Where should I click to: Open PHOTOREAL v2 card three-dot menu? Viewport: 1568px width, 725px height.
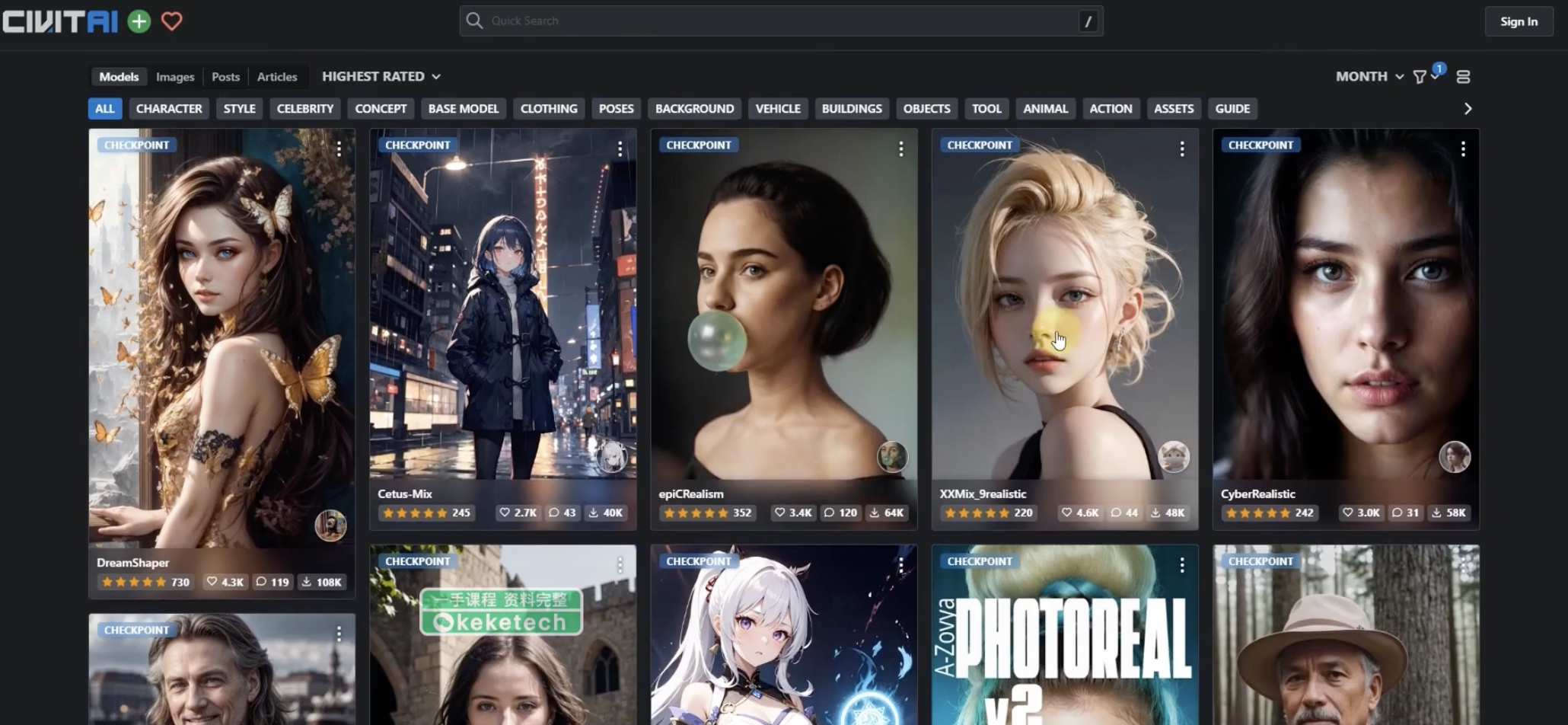(1182, 565)
